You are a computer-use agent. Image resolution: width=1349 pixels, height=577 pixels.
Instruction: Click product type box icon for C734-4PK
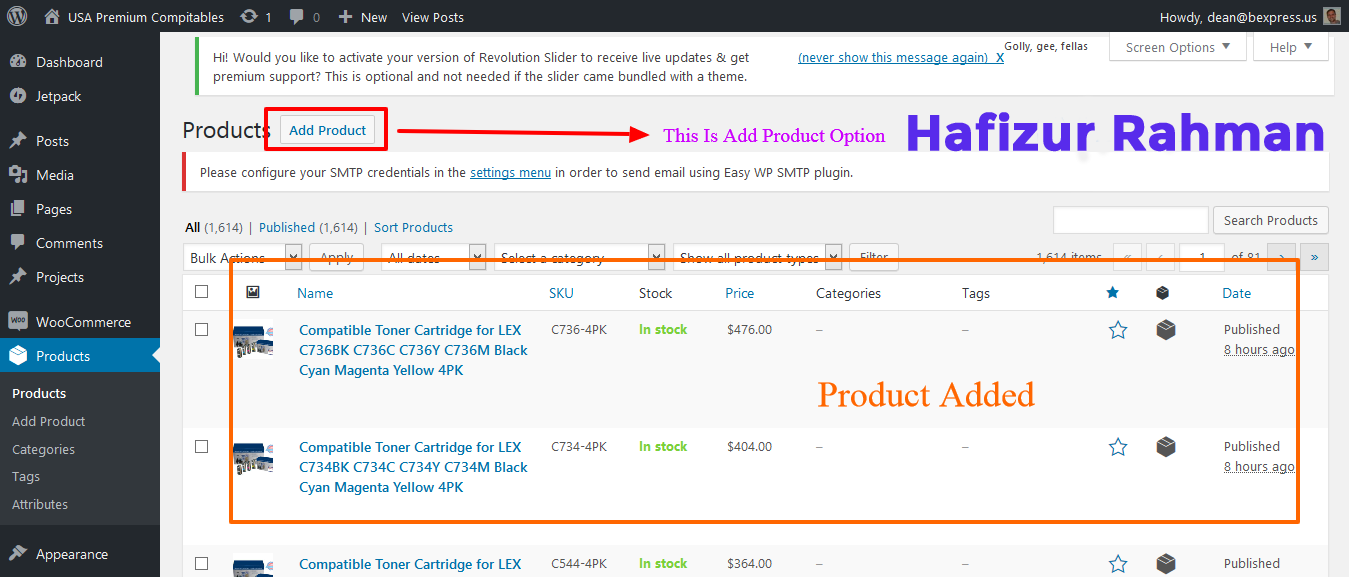[x=1166, y=447]
